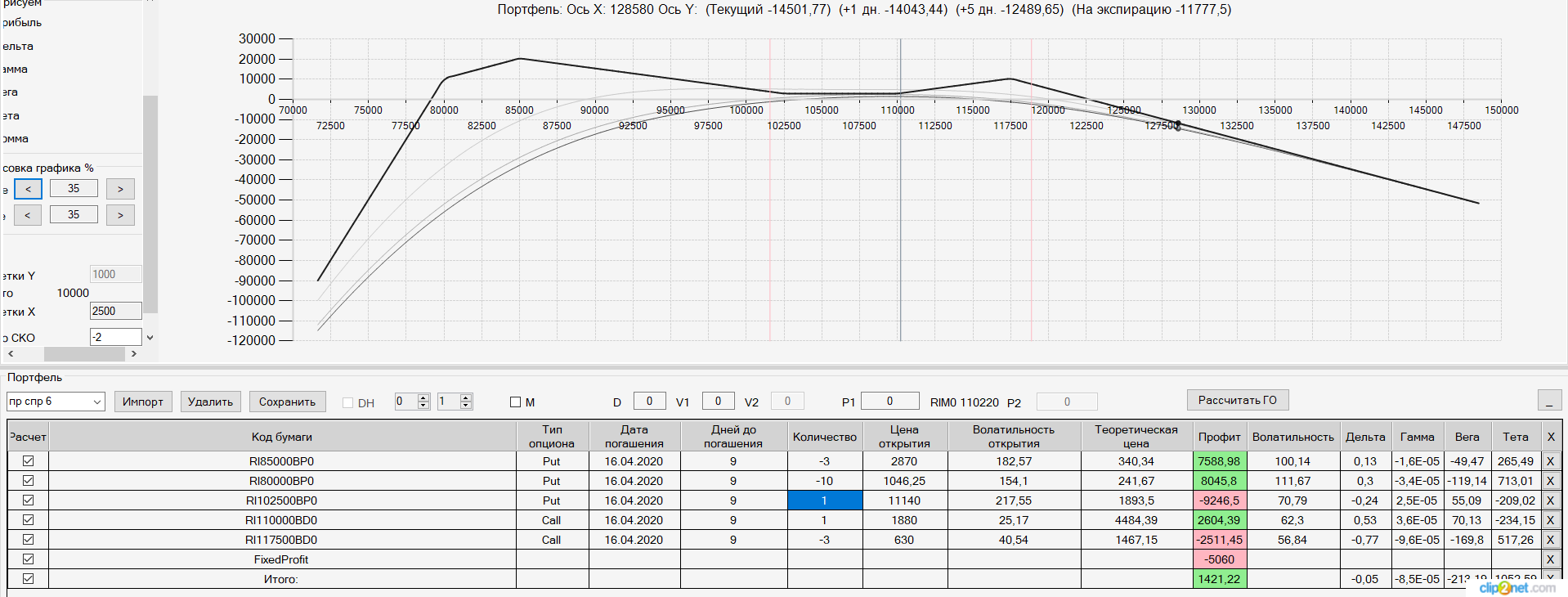Click the Импорт button
This screenshot has height=597, width=1568.
click(143, 402)
